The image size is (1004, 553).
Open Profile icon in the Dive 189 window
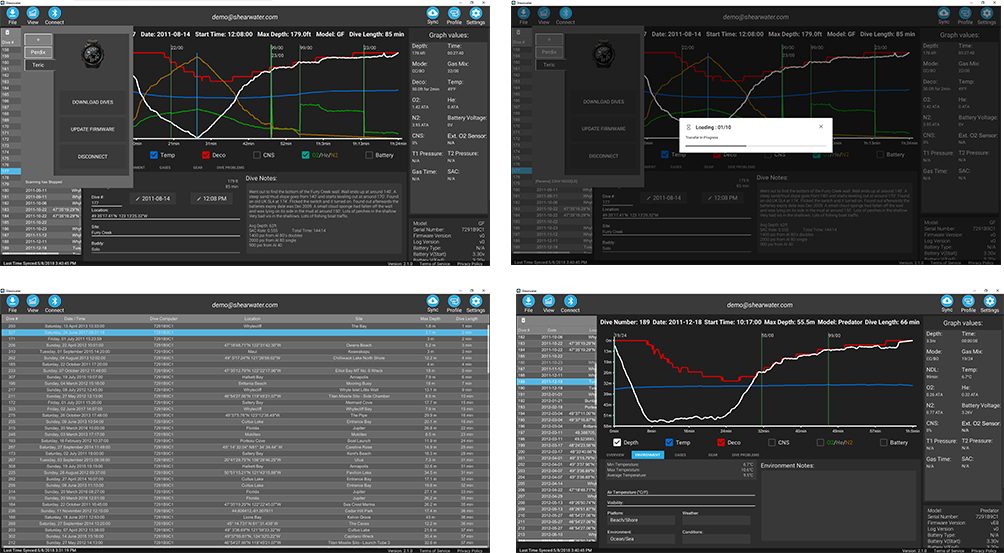(x=969, y=301)
